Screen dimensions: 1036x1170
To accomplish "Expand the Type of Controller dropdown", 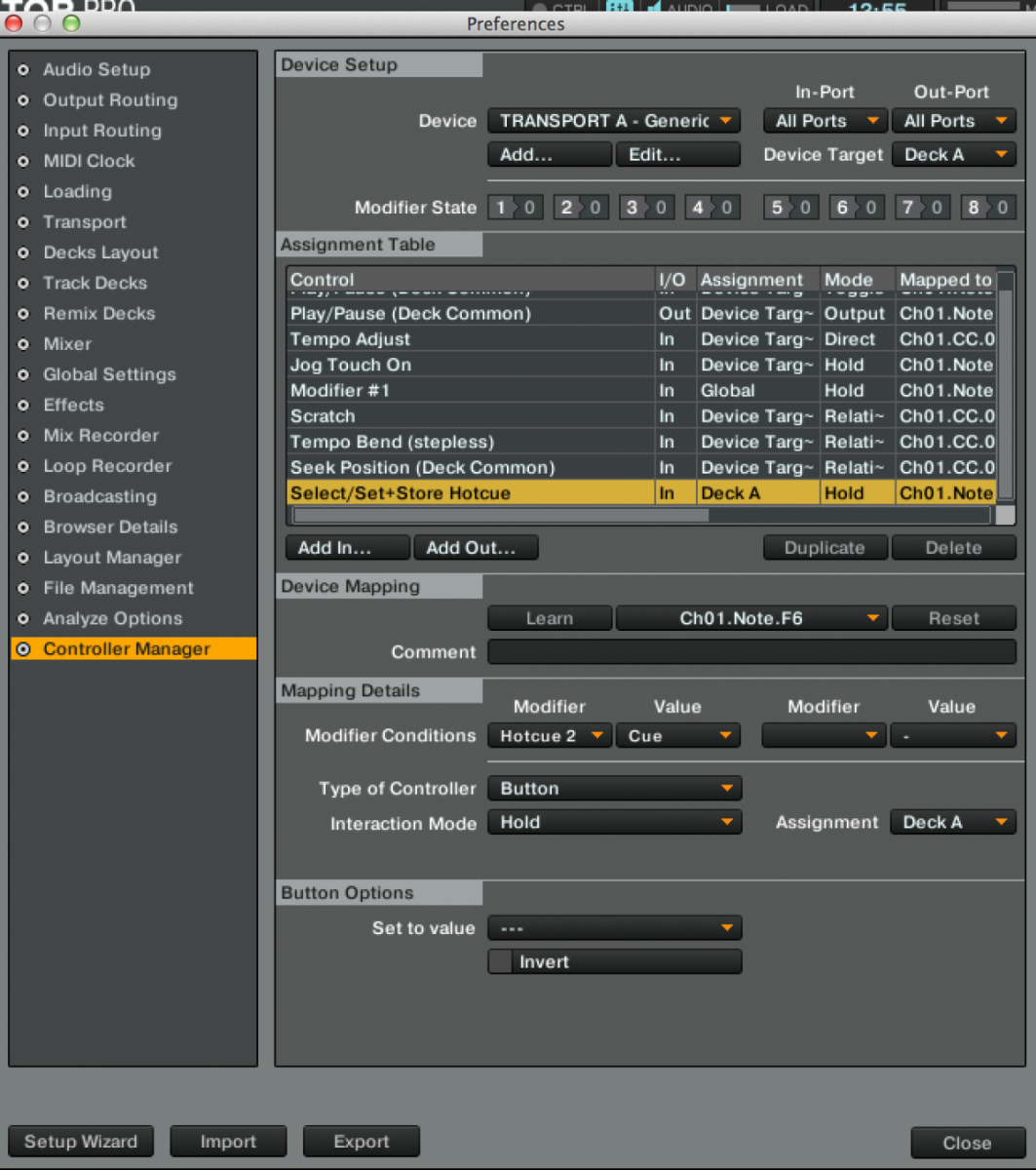I will click(614, 789).
